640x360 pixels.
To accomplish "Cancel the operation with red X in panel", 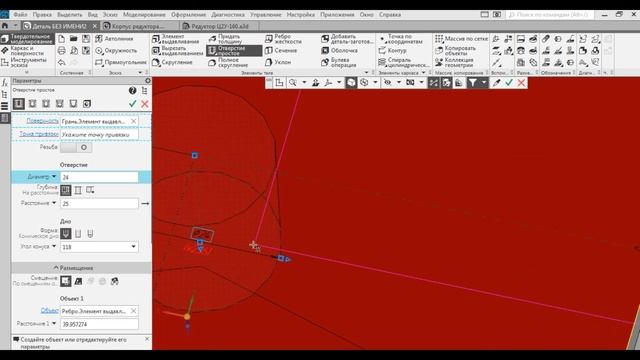I will [x=145, y=104].
